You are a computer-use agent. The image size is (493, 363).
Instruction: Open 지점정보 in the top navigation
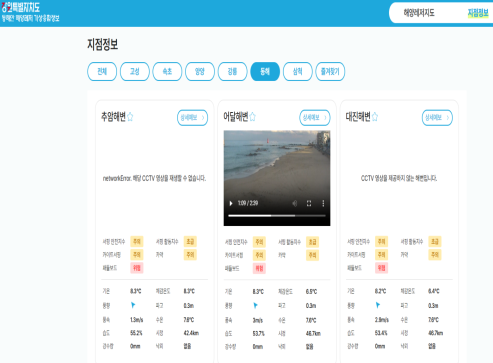(478, 13)
